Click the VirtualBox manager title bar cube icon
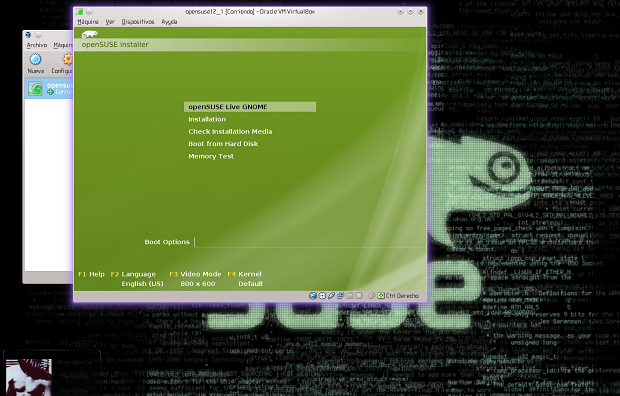Screen dimensions: 620x396 28,35
